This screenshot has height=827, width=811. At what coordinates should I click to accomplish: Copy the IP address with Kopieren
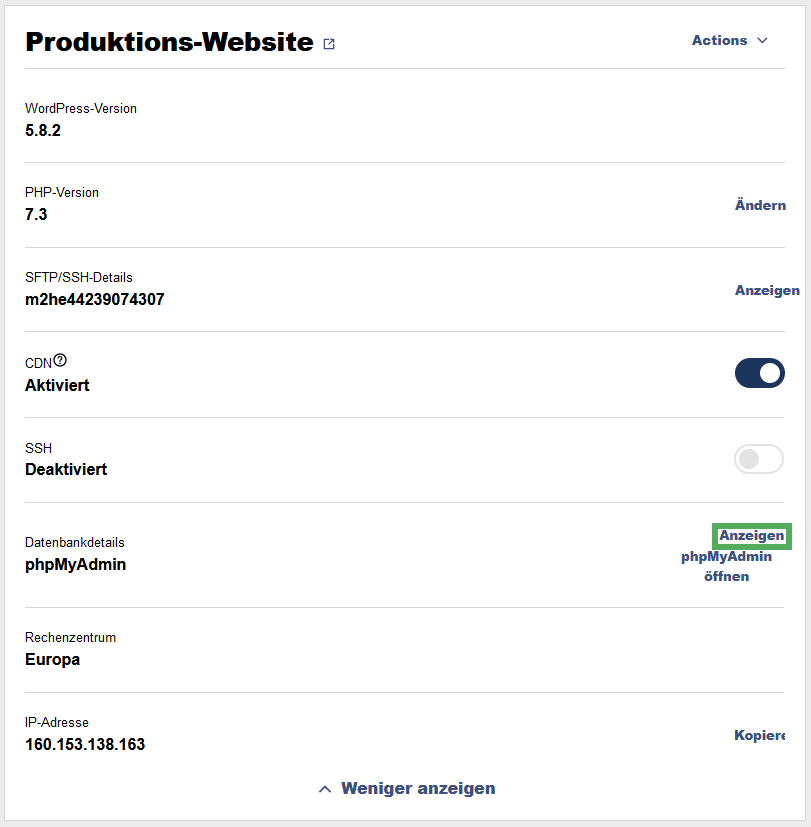[x=759, y=735]
